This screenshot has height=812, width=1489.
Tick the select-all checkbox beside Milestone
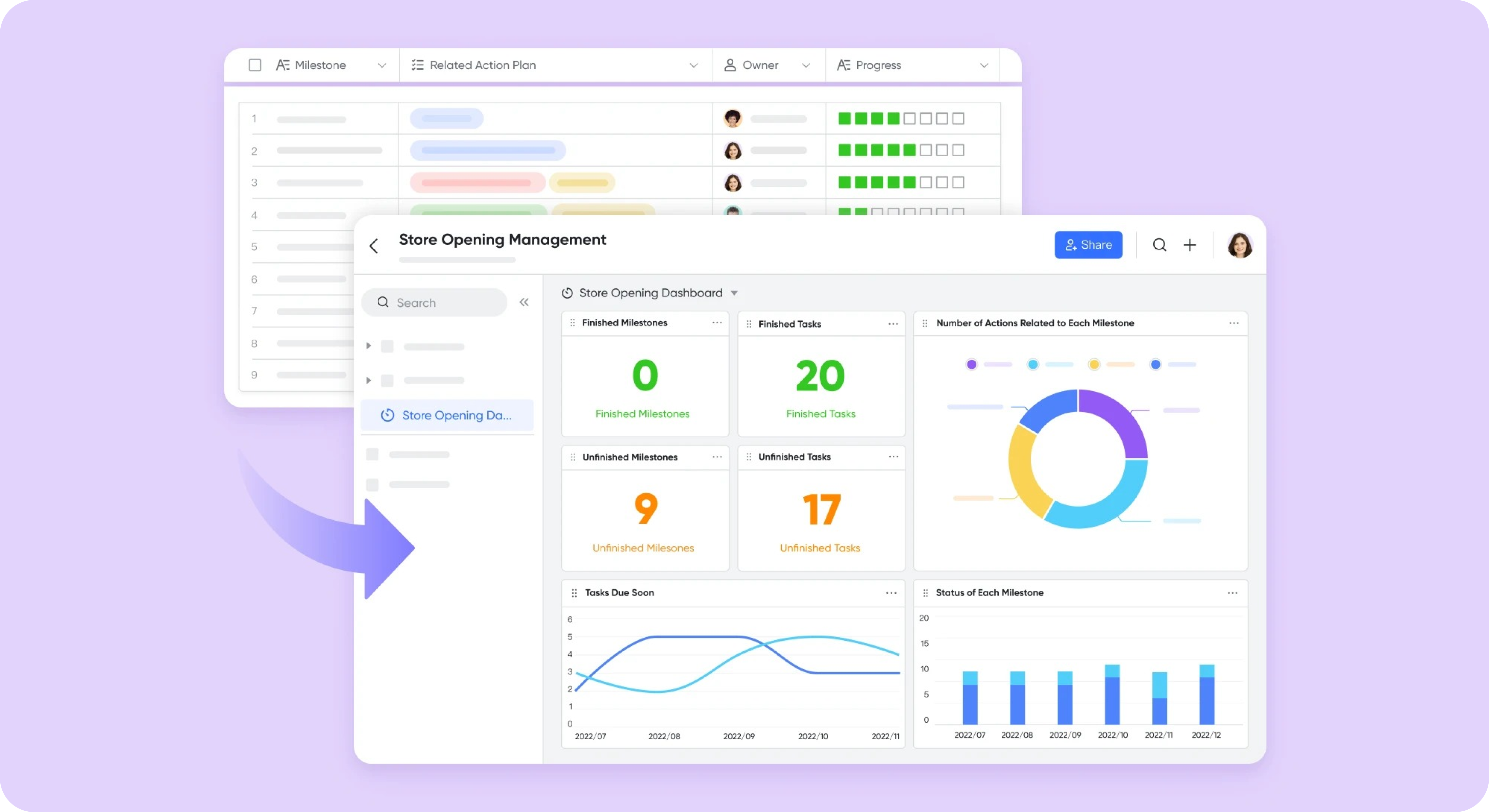point(255,65)
